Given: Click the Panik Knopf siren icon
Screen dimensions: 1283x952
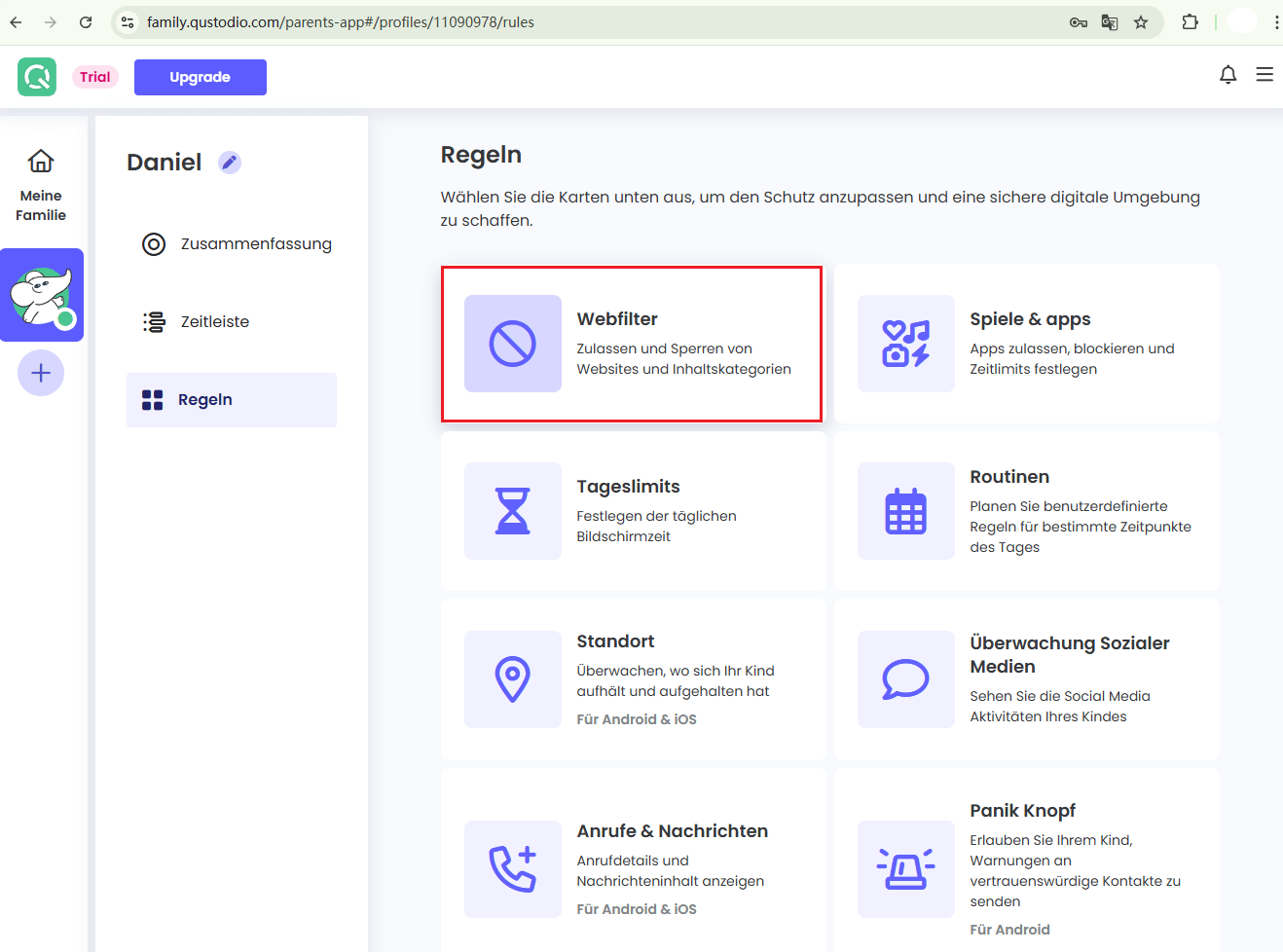Looking at the screenshot, I should pyautogui.click(x=905, y=869).
